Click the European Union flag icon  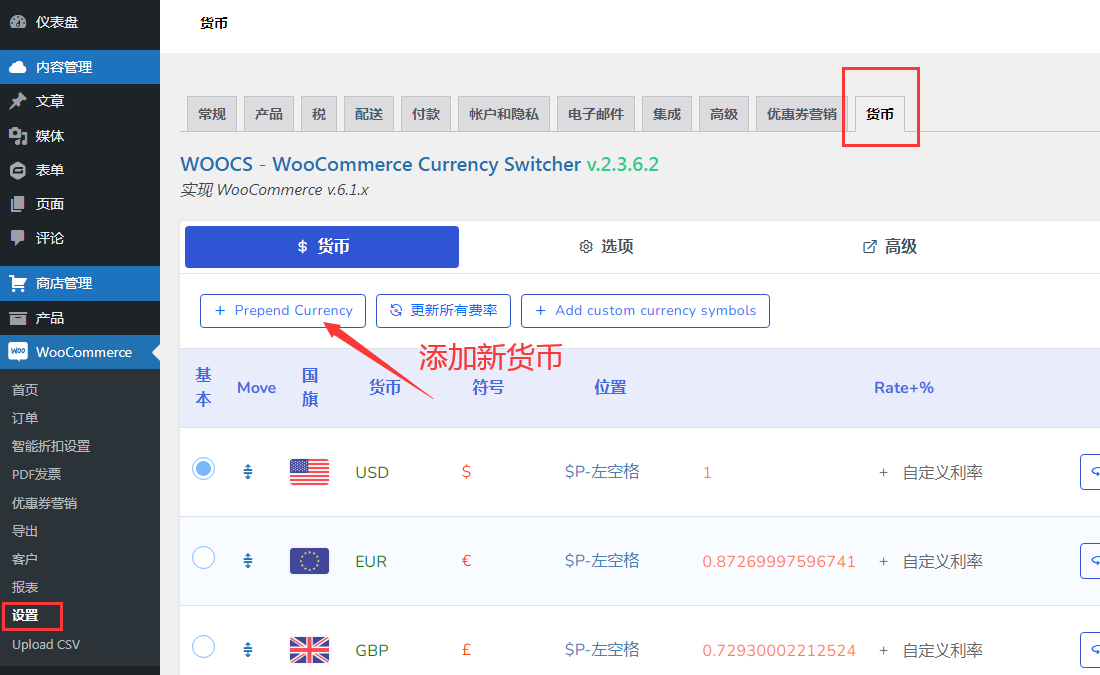(x=309, y=561)
